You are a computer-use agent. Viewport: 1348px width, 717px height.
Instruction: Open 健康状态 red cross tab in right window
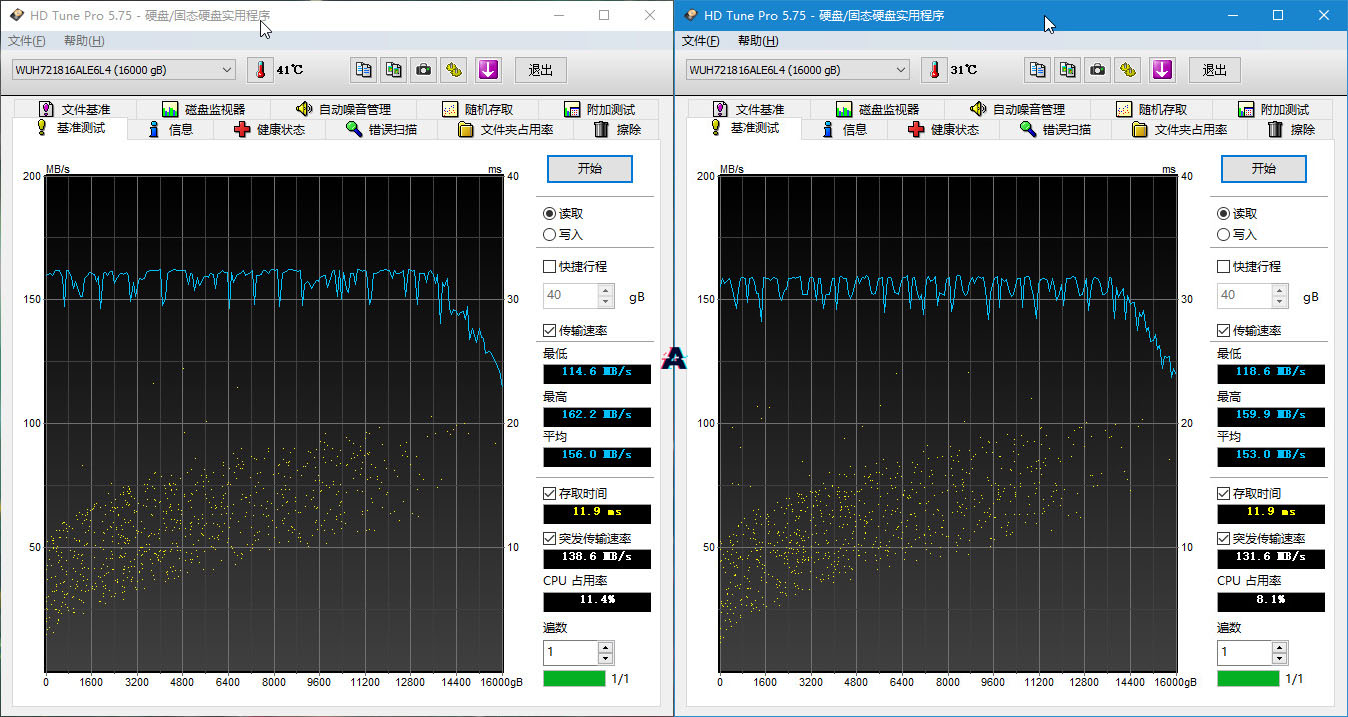tap(942, 129)
